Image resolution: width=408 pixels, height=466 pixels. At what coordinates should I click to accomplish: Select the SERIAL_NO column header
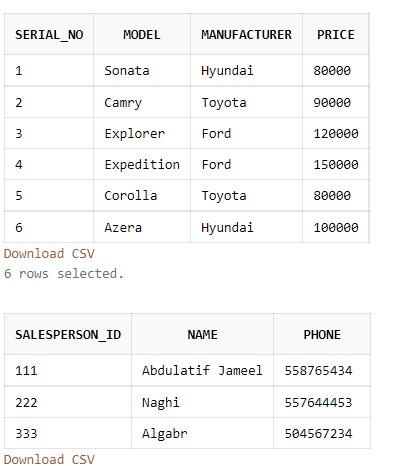[49, 35]
